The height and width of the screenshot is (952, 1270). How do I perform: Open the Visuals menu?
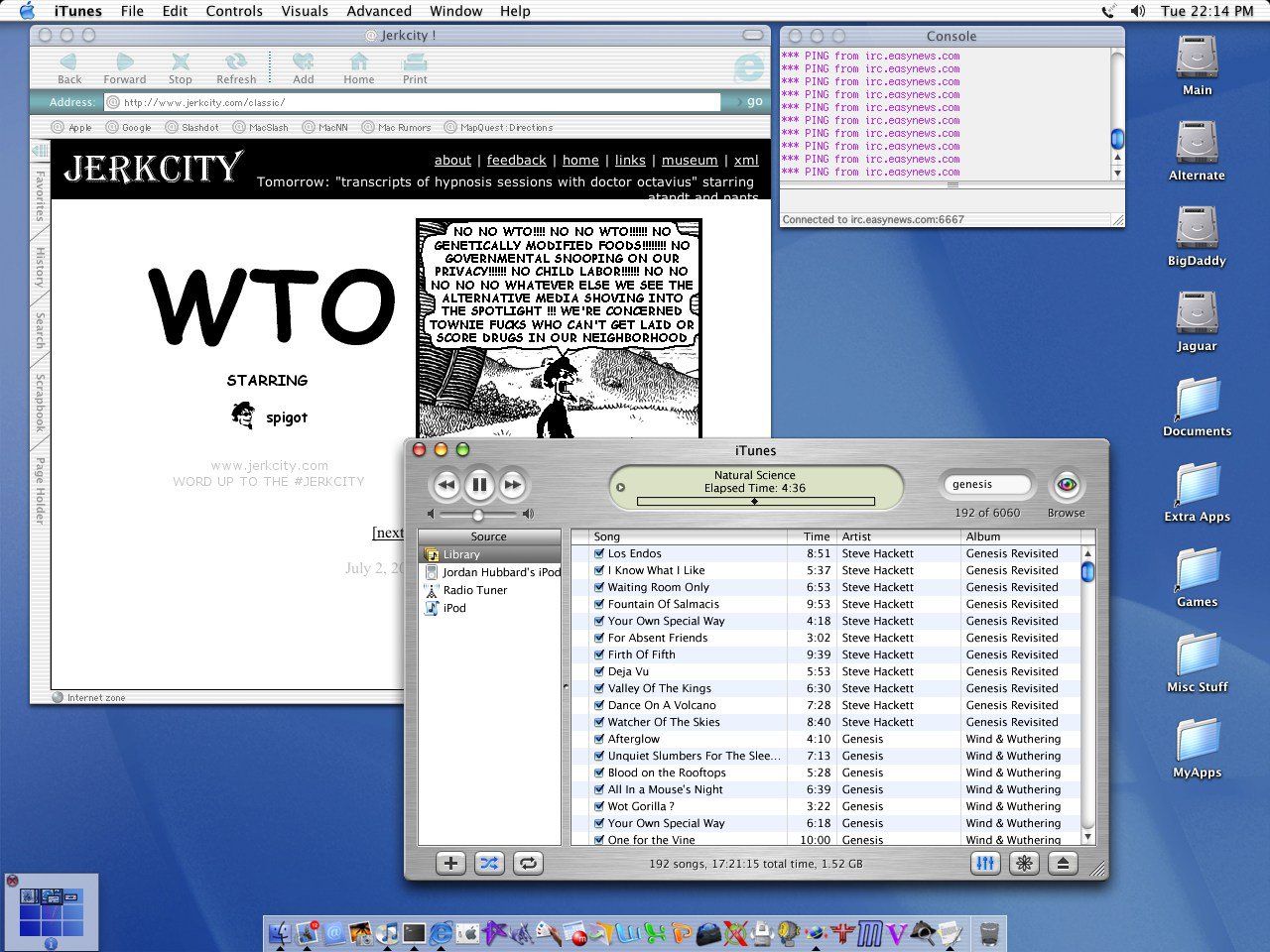(x=305, y=11)
